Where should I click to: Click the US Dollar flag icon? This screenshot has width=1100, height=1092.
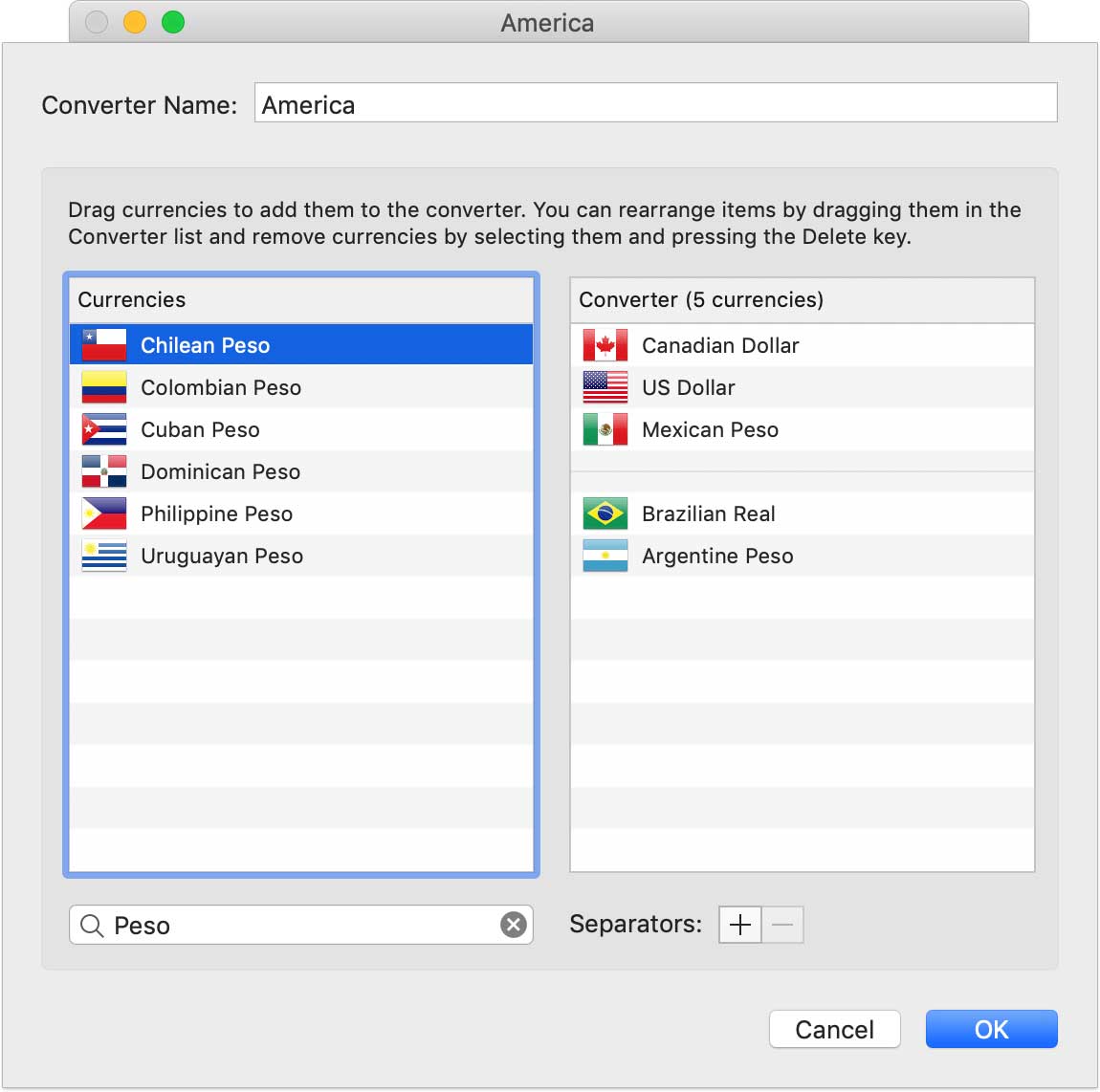point(605,387)
